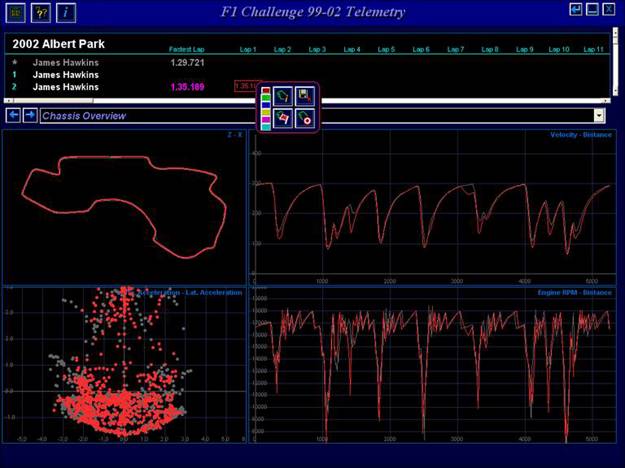The width and height of the screenshot is (625, 468).
Task: Select the 1.29.721 fastest lap time
Action: [x=190, y=62]
